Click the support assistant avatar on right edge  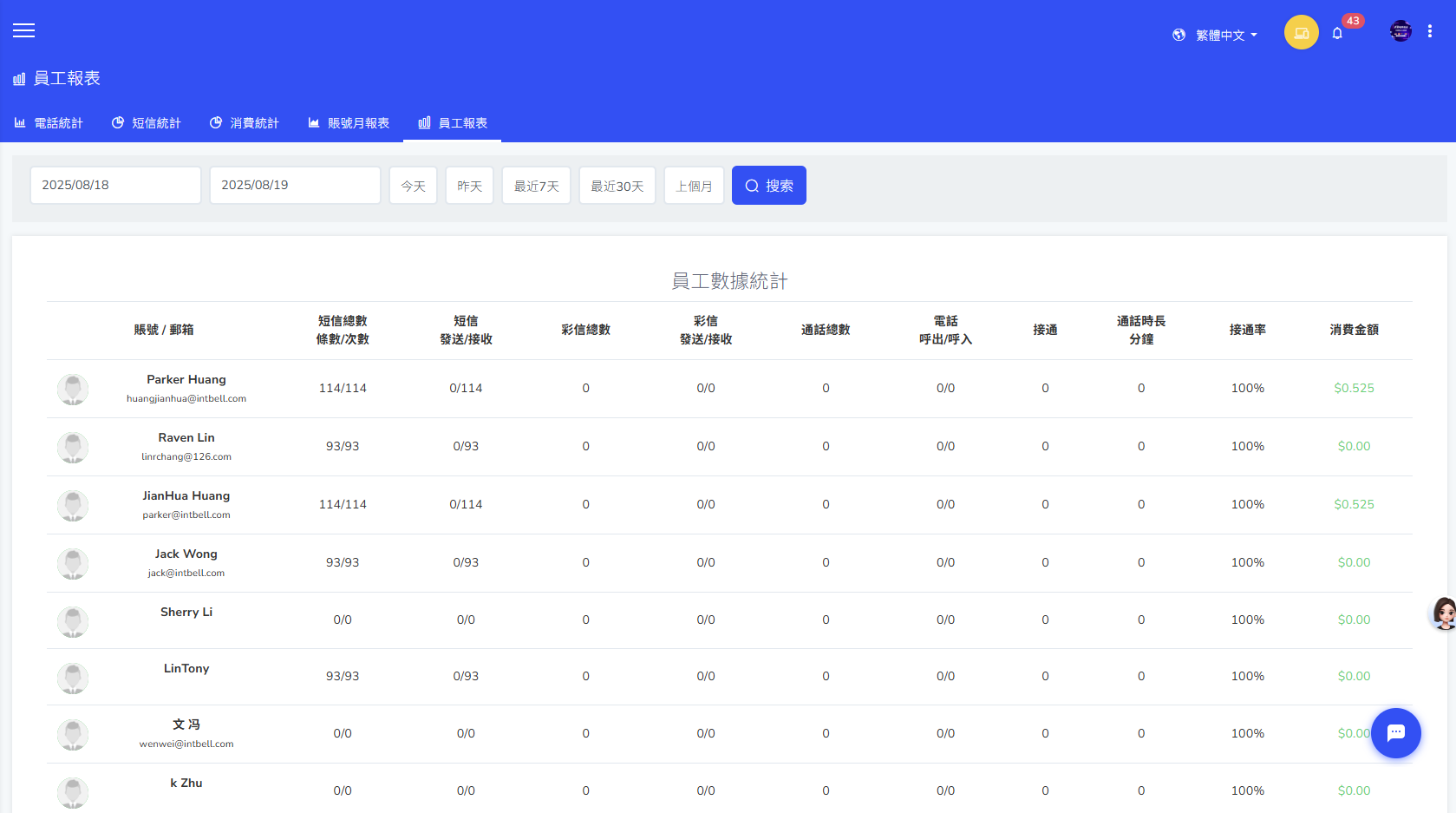1443,613
